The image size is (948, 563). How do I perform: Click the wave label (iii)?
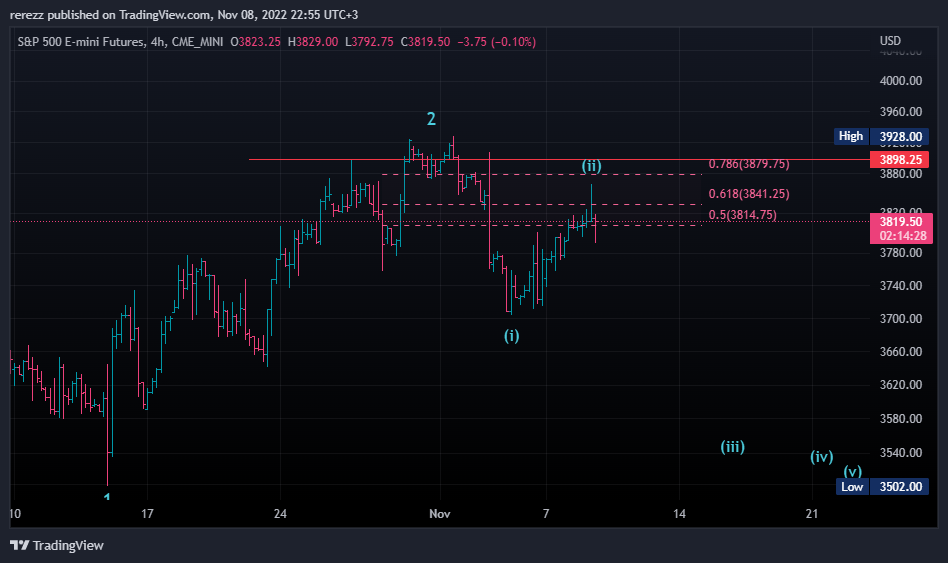tap(732, 447)
